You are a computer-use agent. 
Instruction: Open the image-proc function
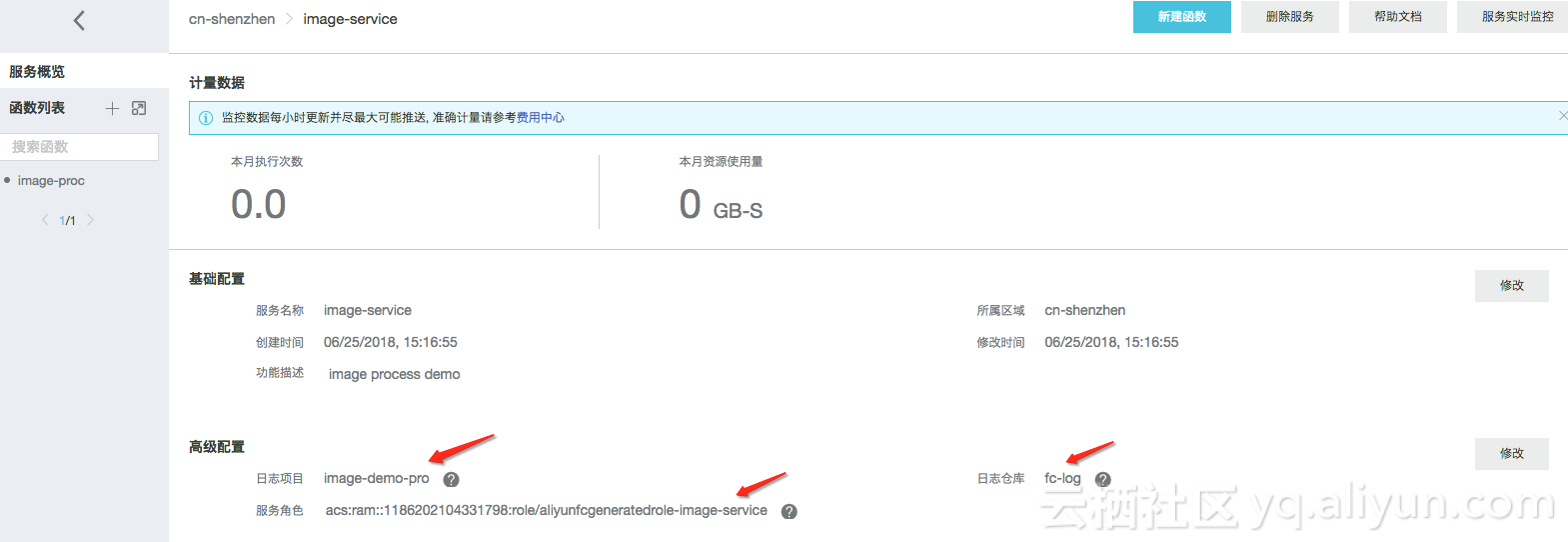click(x=51, y=181)
